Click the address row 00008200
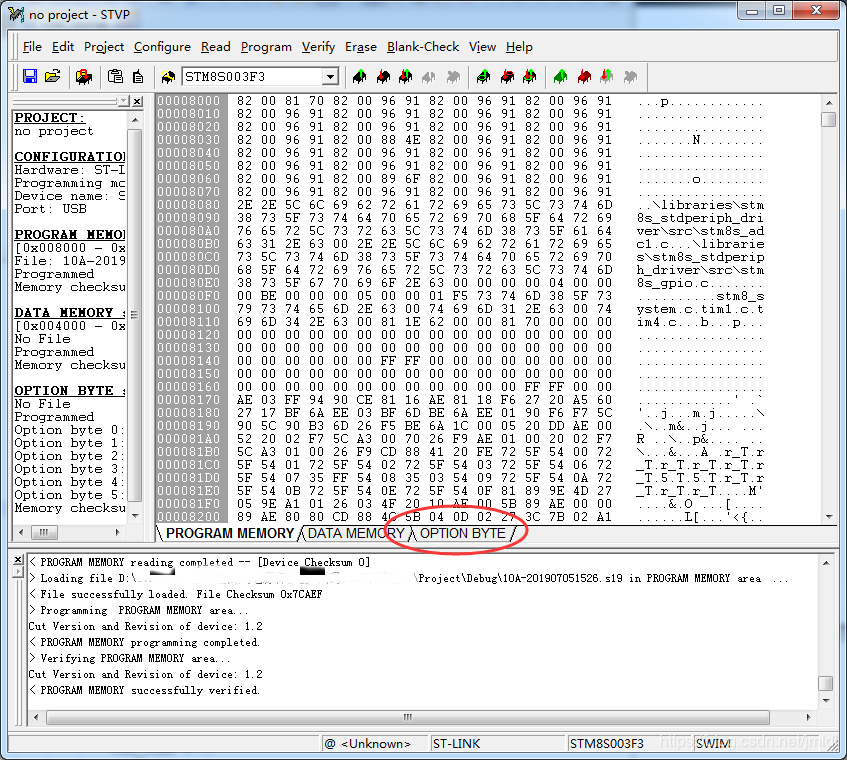This screenshot has height=760, width=847. [189, 517]
